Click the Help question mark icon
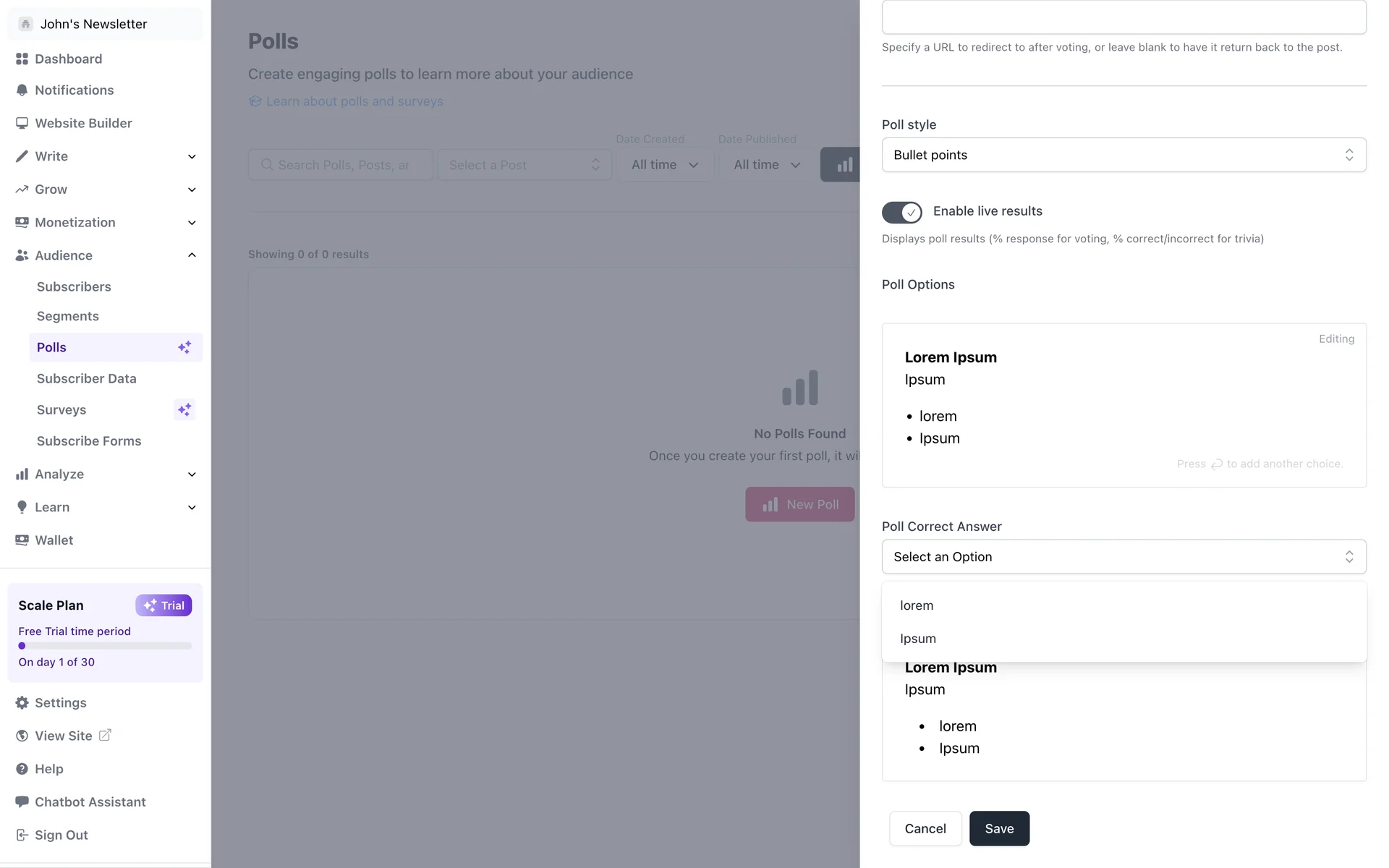Viewport: 1389px width, 868px height. tap(22, 769)
